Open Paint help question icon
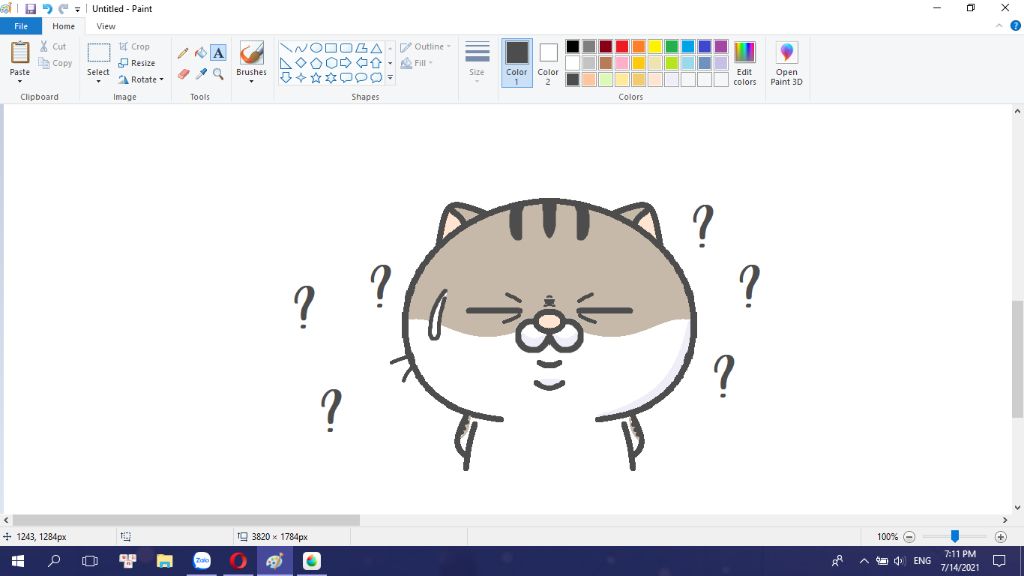The height and width of the screenshot is (576, 1024). click(x=1016, y=26)
